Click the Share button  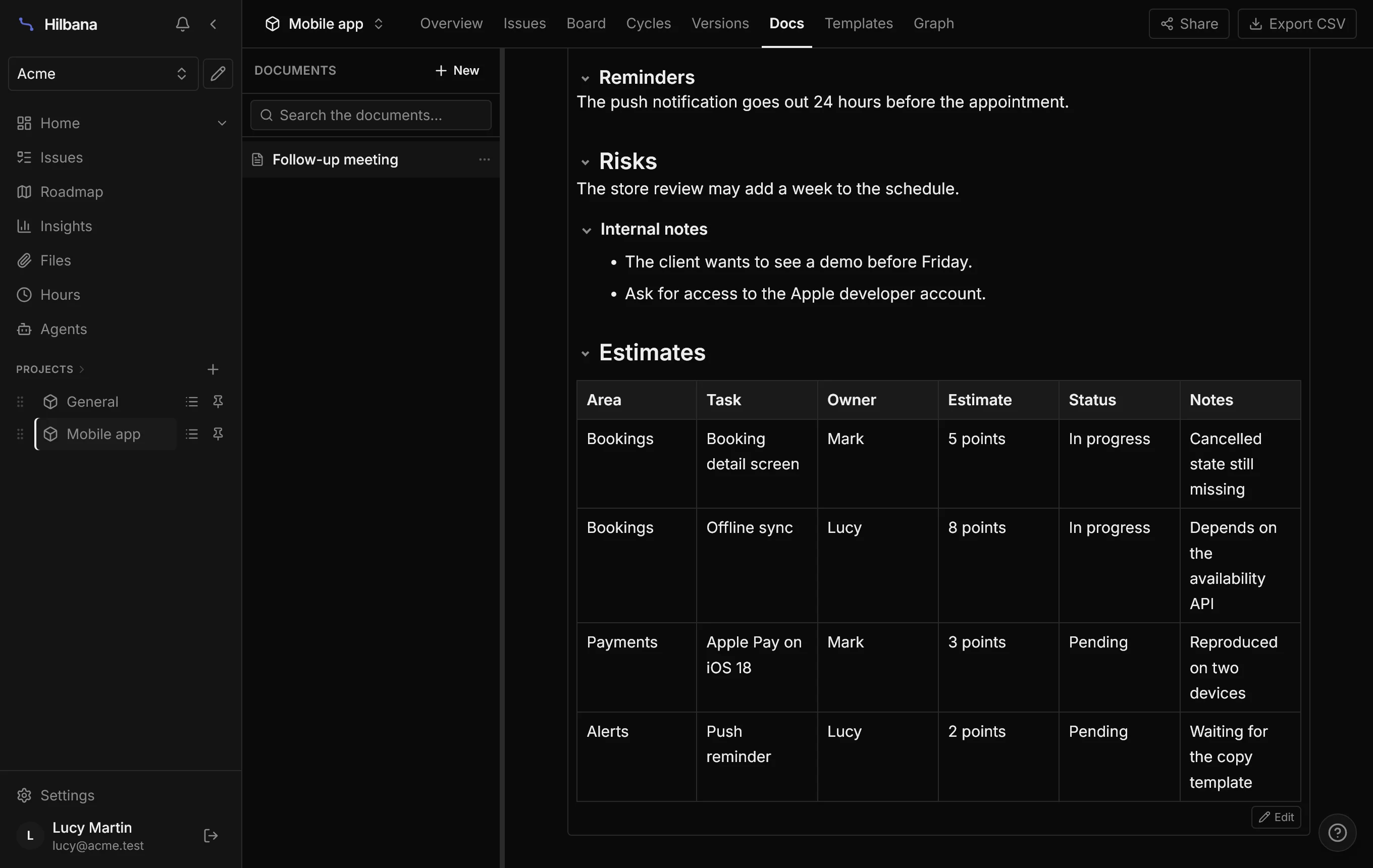tap(1189, 24)
